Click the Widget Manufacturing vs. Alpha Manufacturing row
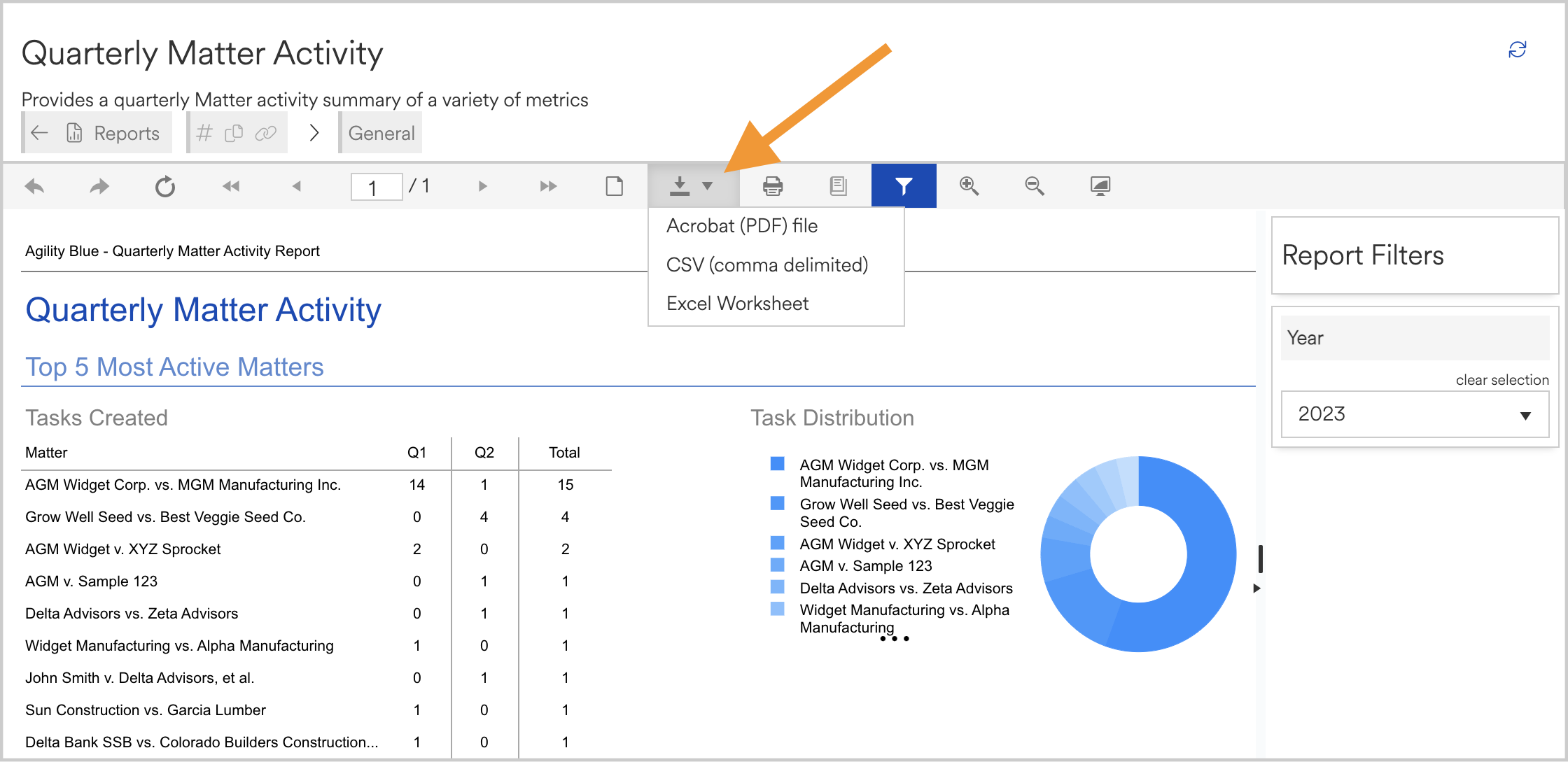The image size is (1568, 762). (x=317, y=646)
